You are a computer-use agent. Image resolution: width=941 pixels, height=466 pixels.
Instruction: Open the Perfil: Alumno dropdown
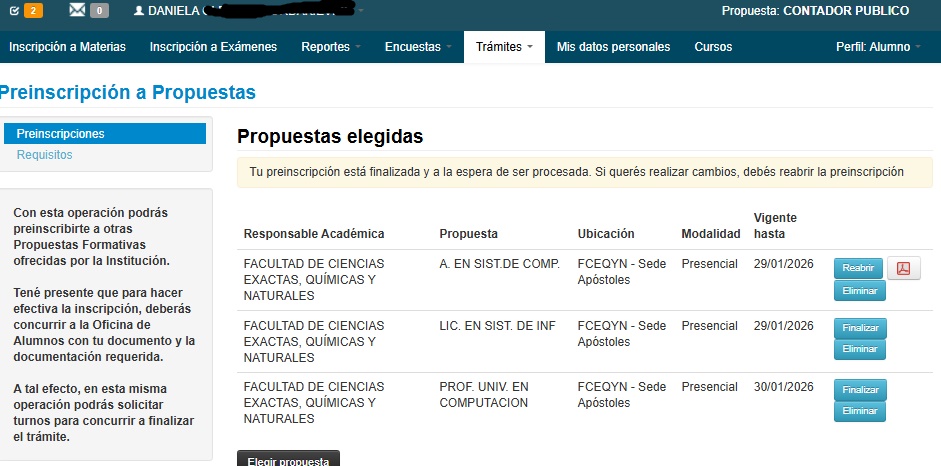click(878, 47)
